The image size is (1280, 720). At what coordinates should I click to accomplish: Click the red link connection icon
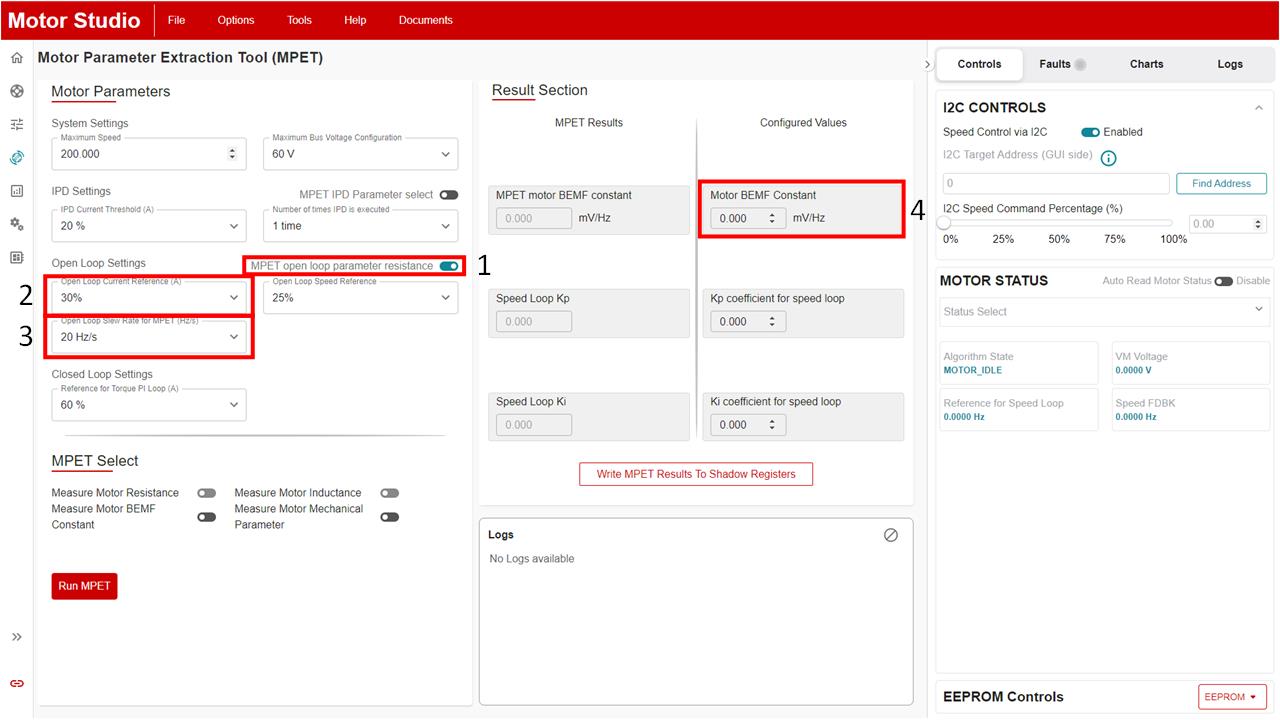pos(17,683)
